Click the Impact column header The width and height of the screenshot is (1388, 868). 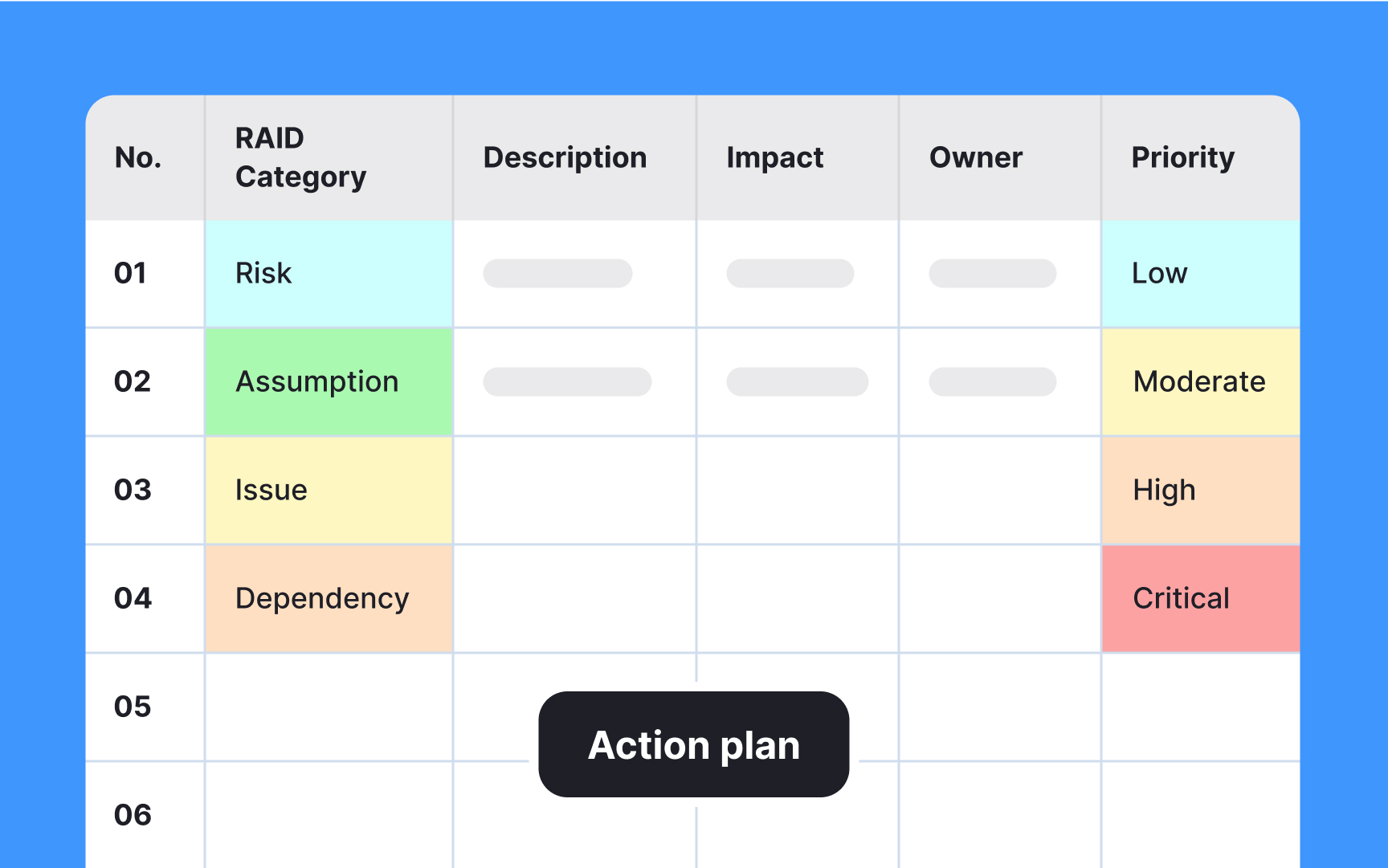[774, 157]
